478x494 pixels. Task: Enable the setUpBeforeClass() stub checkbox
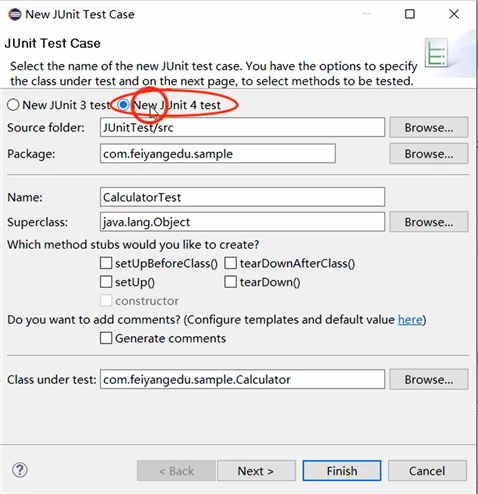[106, 263]
